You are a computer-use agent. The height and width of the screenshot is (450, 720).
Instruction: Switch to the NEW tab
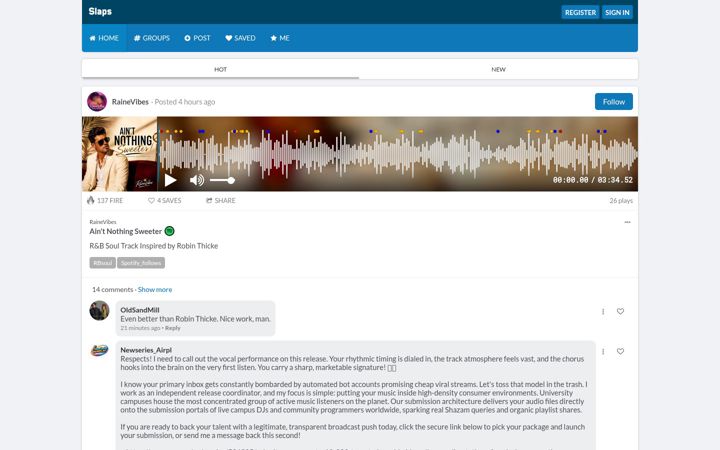498,69
